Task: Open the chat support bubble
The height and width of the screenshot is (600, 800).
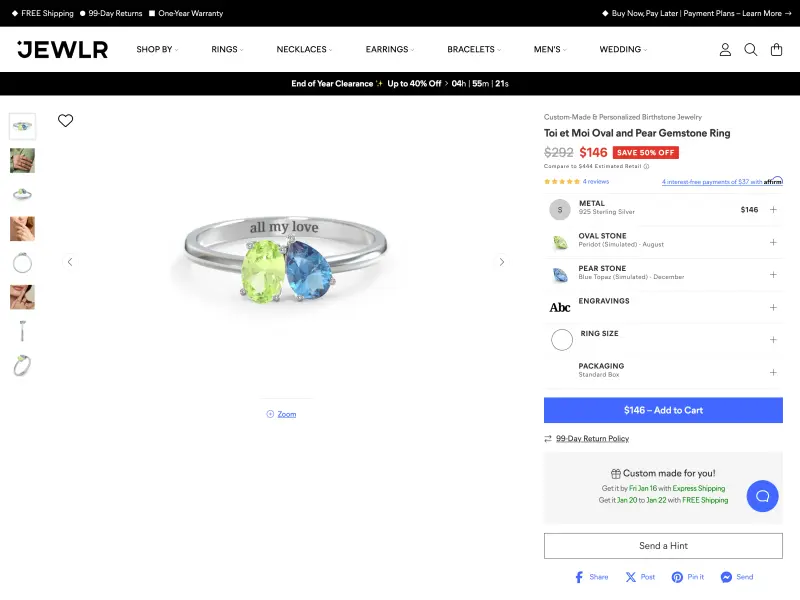Action: point(762,496)
